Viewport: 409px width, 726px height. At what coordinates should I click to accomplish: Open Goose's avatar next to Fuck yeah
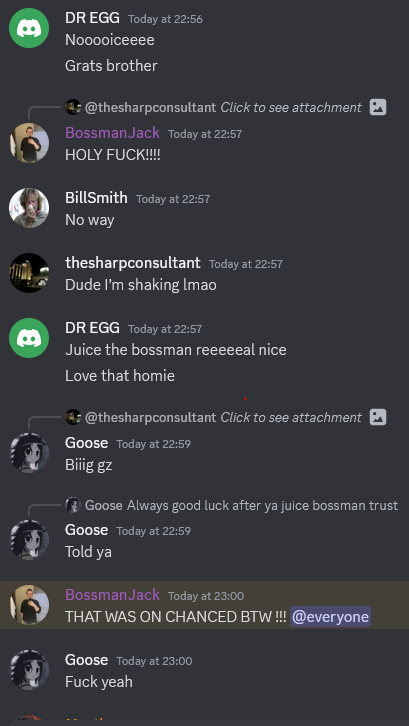(x=29, y=670)
